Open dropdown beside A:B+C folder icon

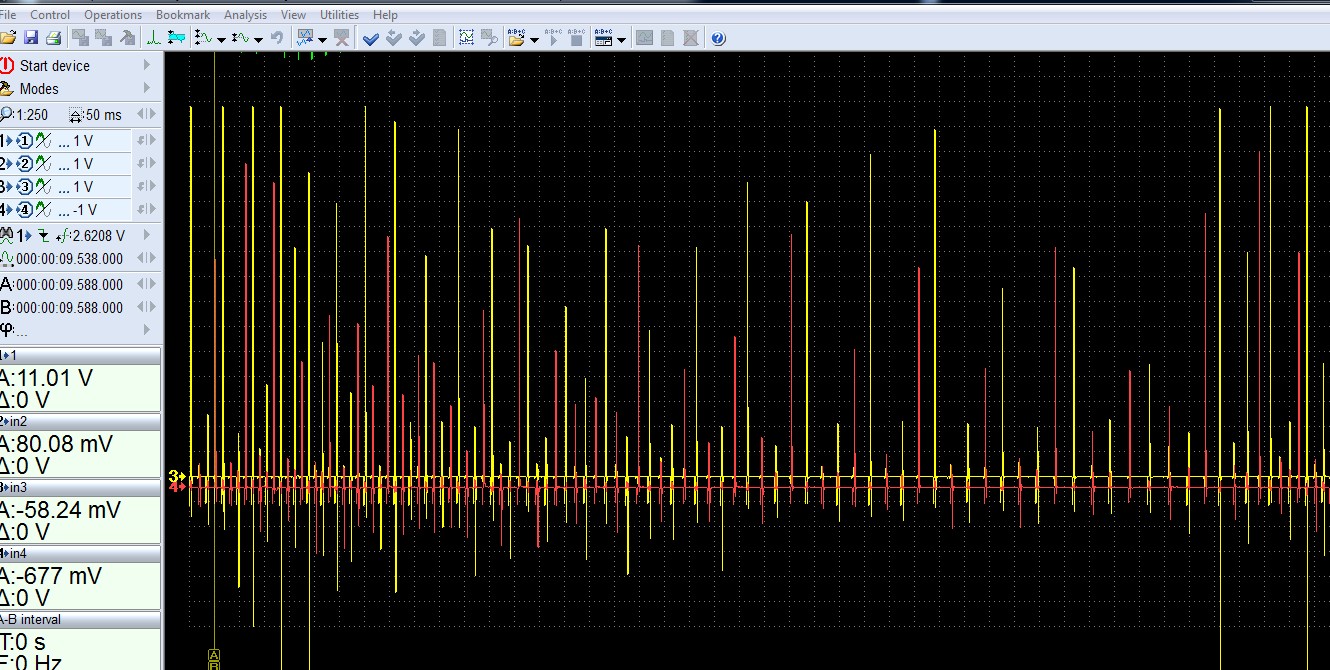click(x=534, y=39)
